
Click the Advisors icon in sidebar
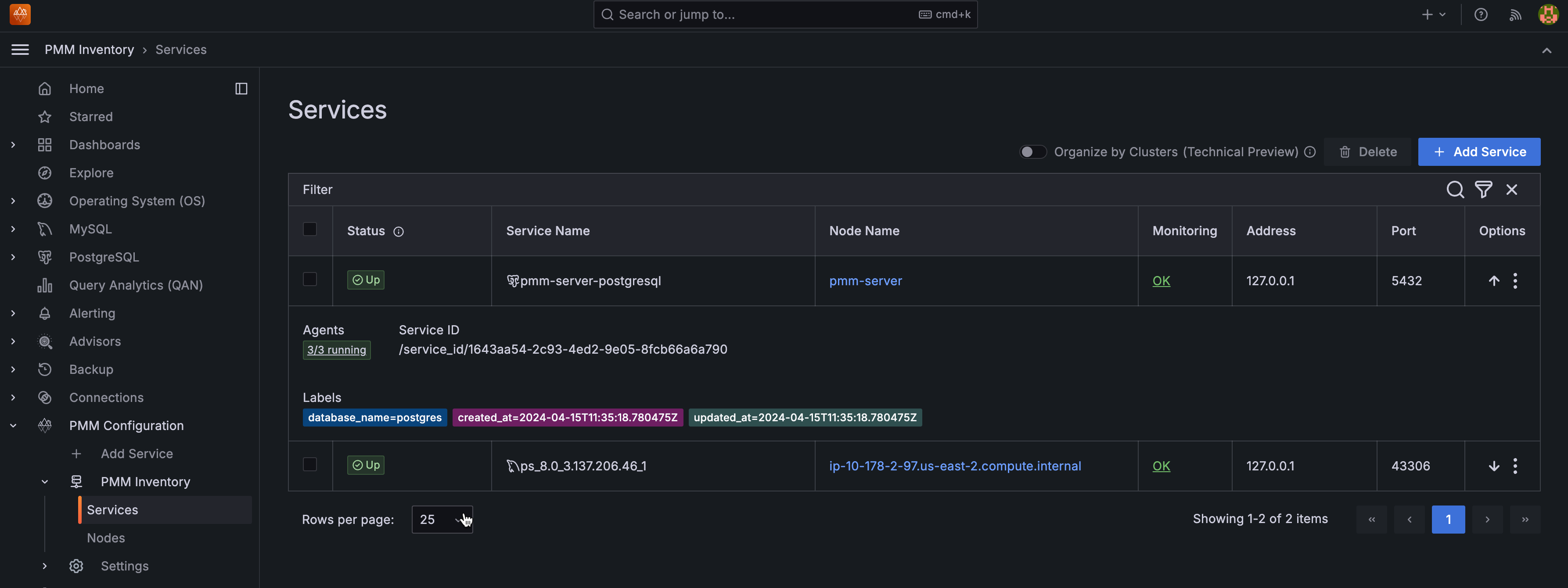(x=44, y=341)
